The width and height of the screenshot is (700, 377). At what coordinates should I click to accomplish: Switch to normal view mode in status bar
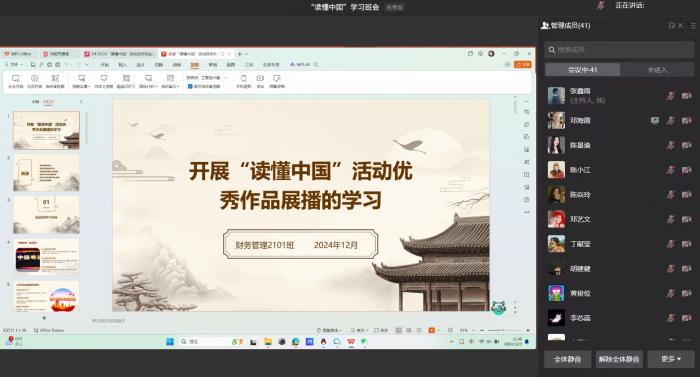399,330
